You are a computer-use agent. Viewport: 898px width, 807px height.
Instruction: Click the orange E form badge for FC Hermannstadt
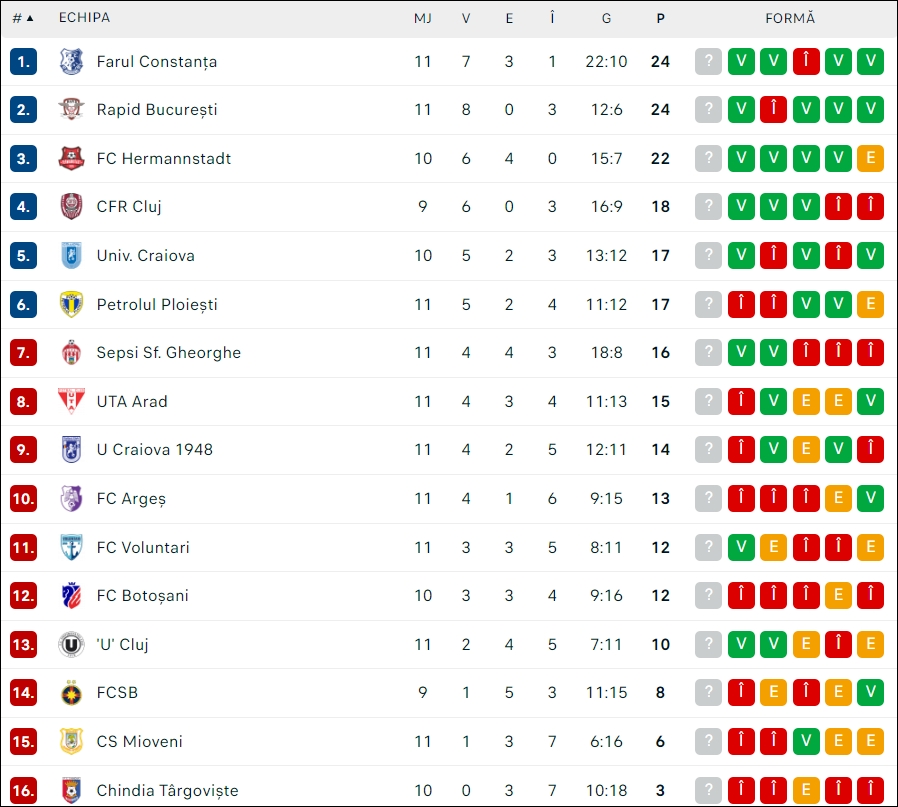[x=871, y=158]
